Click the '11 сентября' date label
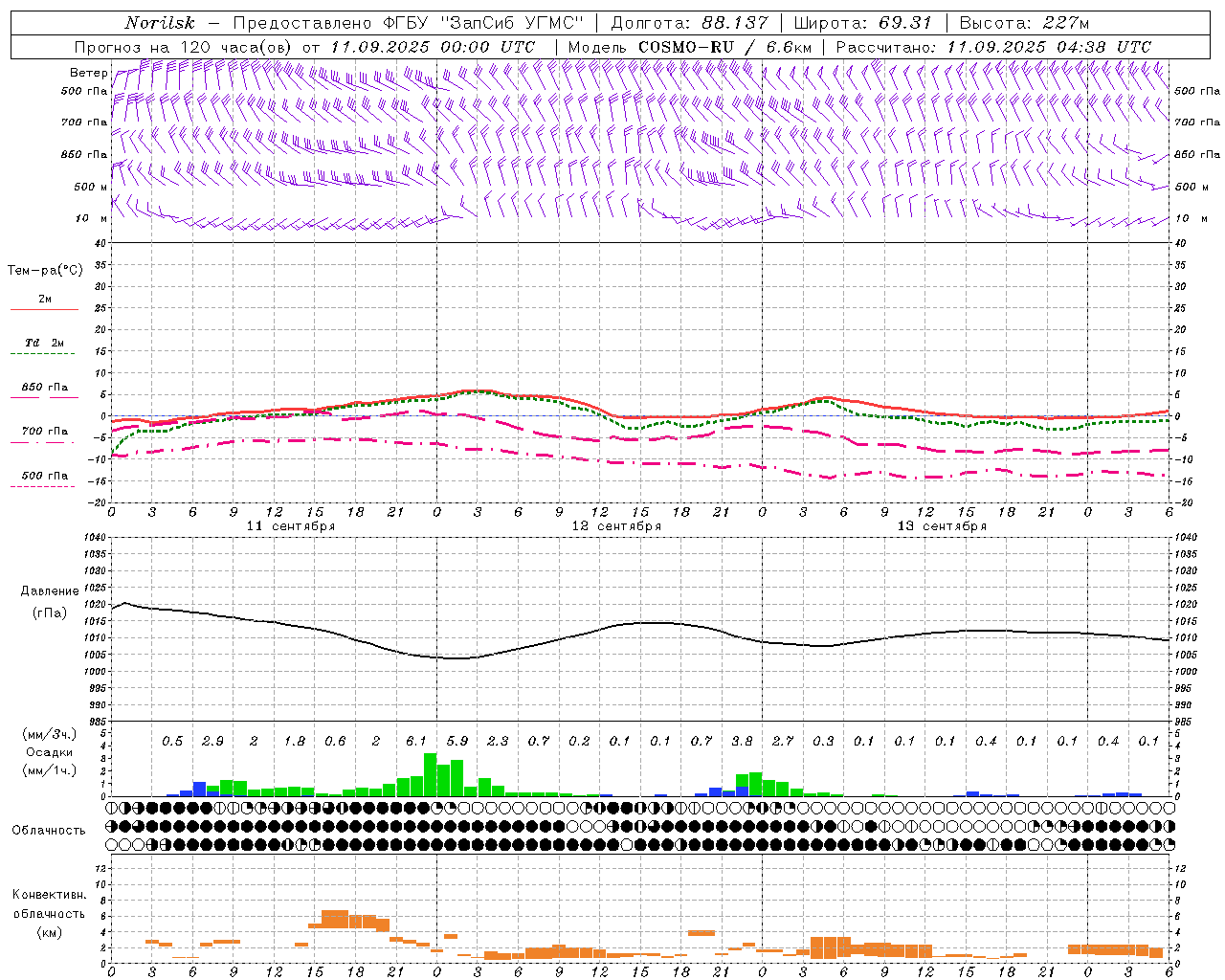Screen dimensions: 1225x980 click(x=291, y=526)
